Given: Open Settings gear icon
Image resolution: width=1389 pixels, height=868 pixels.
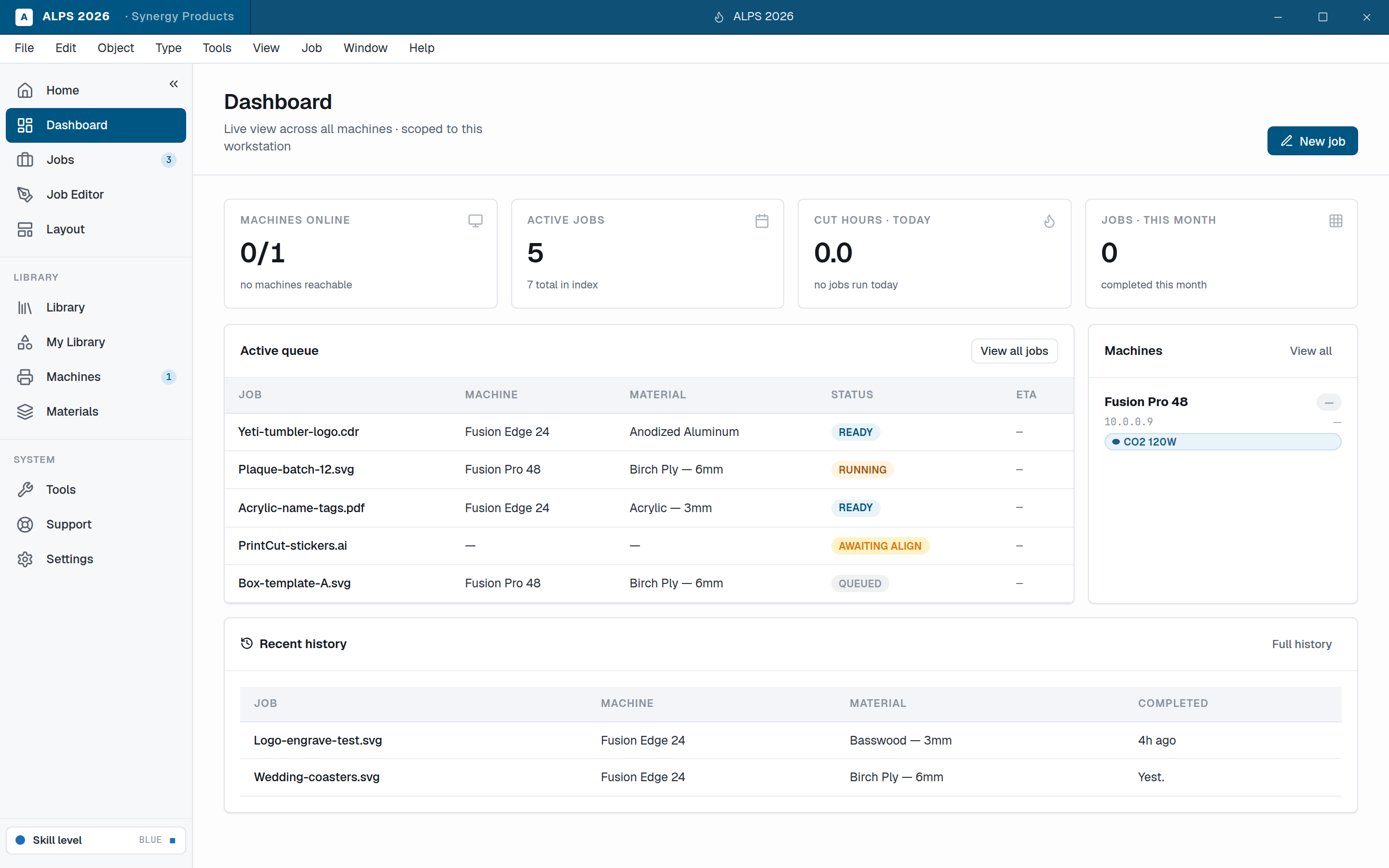Looking at the screenshot, I should 25,559.
